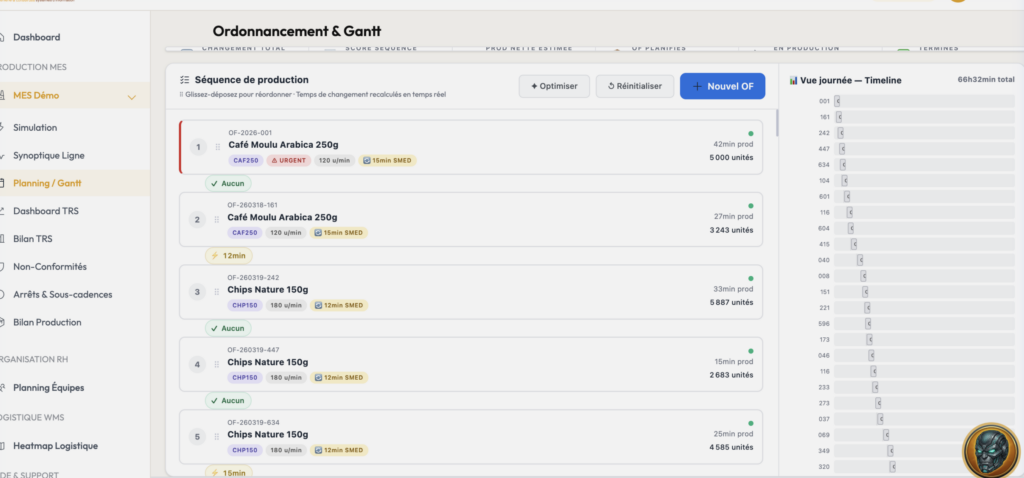The width and height of the screenshot is (1024, 478).
Task: Grab the drag handle of order OF-2026-001
Action: [218, 147]
